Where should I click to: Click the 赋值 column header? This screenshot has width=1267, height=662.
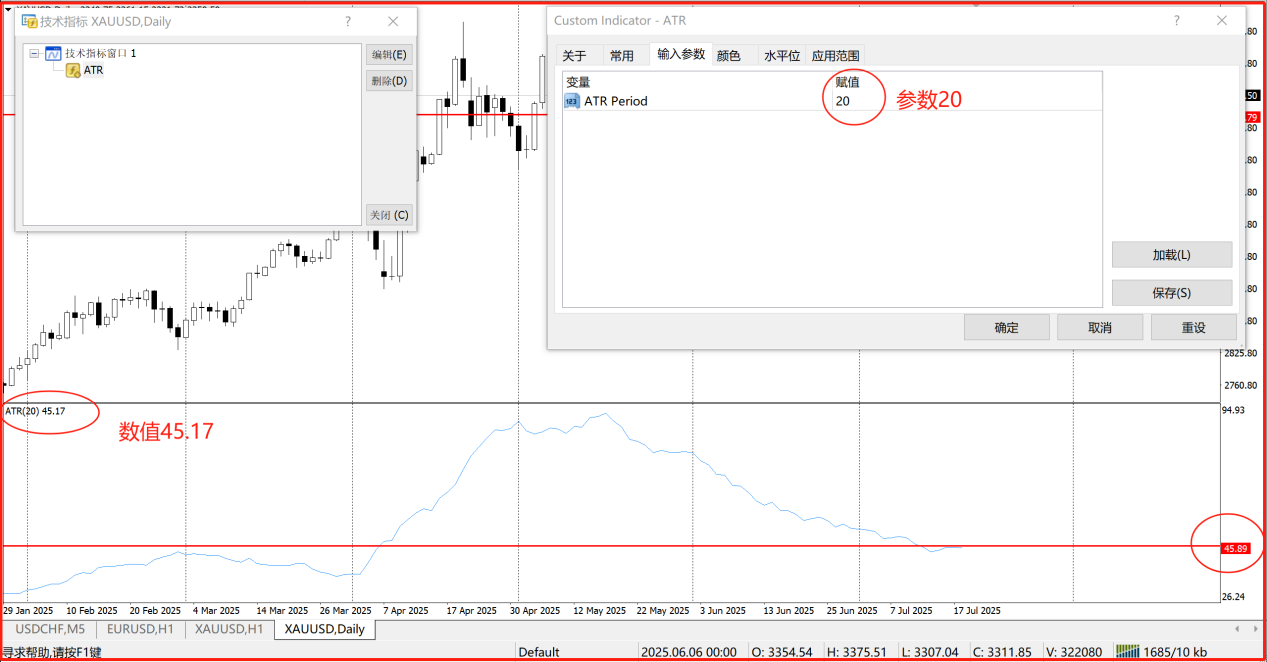point(847,82)
